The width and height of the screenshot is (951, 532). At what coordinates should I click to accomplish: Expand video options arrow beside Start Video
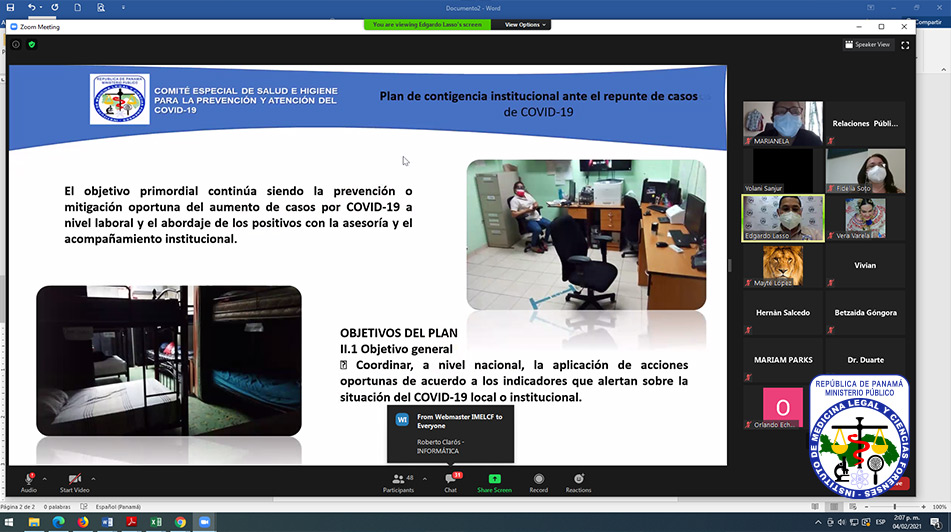pos(93,479)
